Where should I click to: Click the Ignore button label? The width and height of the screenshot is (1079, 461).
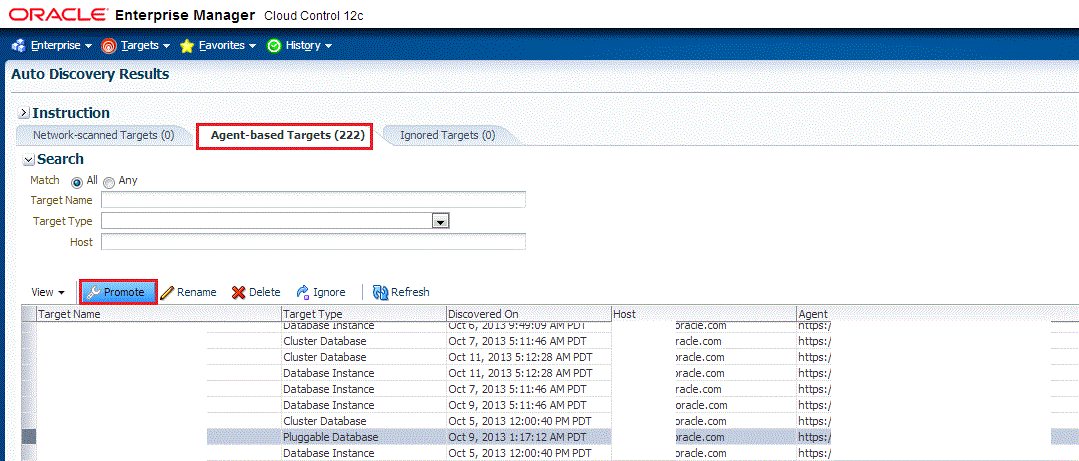(x=329, y=292)
